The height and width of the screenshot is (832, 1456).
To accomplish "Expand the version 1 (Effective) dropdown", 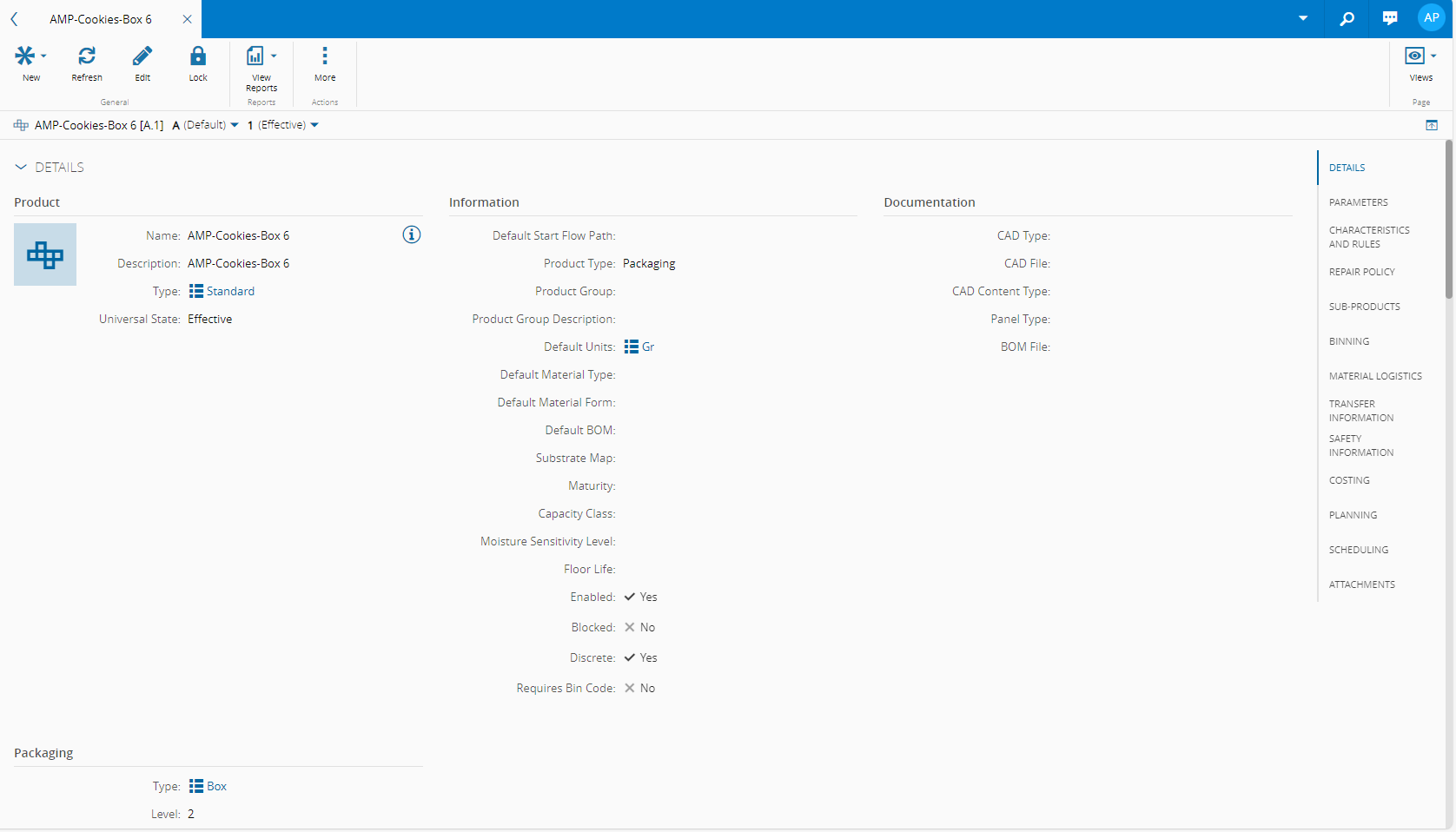I will 283,125.
